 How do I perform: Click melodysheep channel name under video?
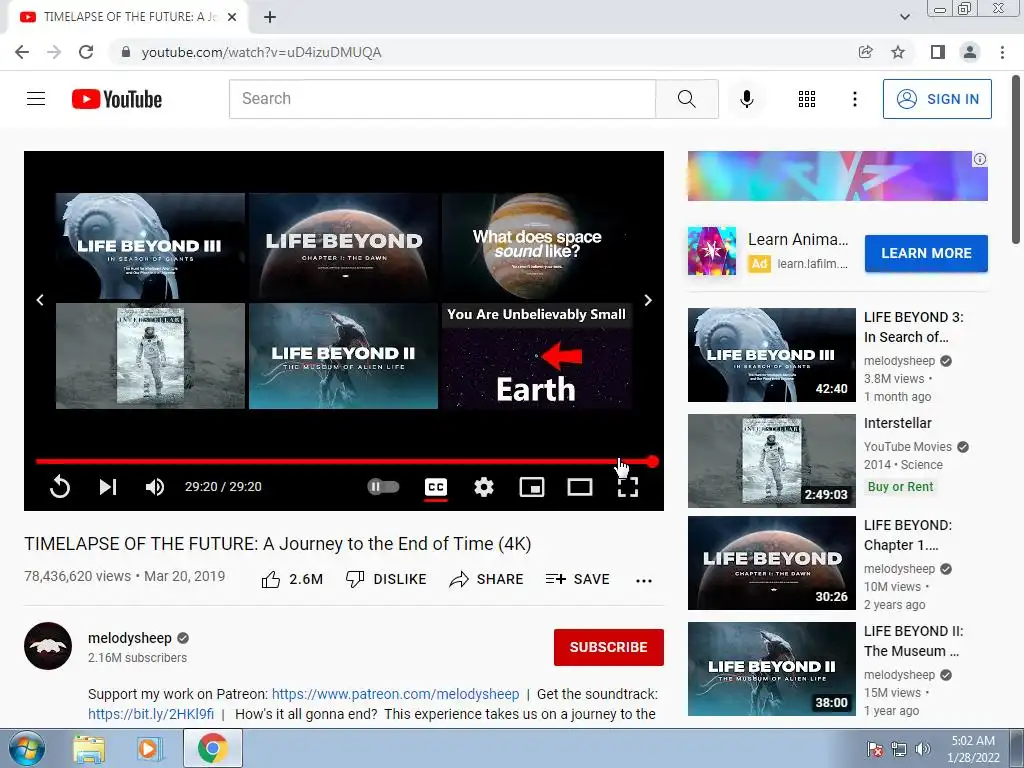(x=130, y=637)
